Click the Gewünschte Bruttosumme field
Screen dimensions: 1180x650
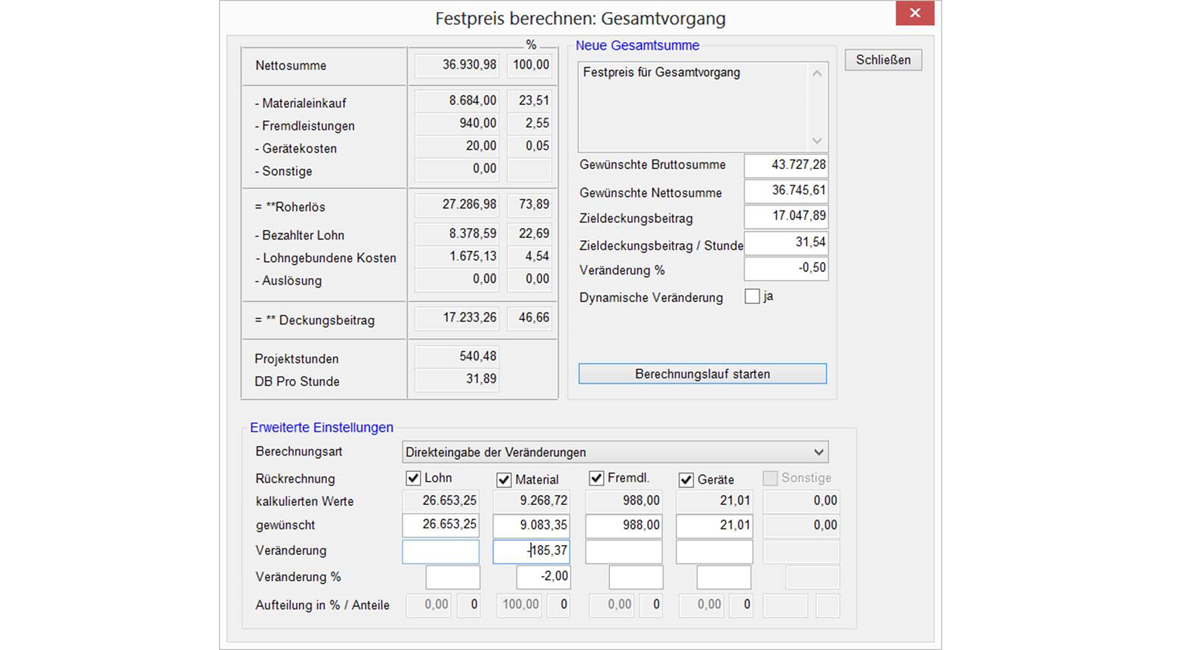coord(786,165)
